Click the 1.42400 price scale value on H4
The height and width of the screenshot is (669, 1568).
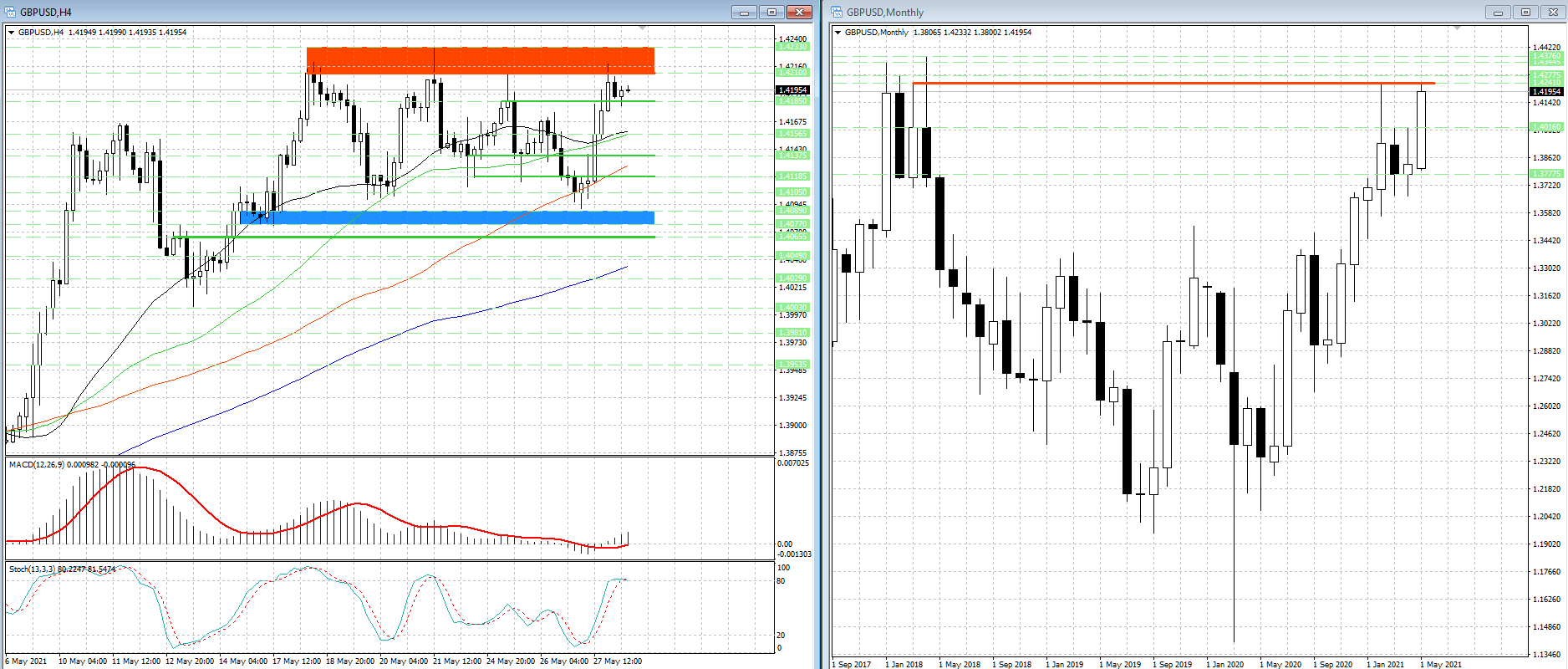click(792, 39)
